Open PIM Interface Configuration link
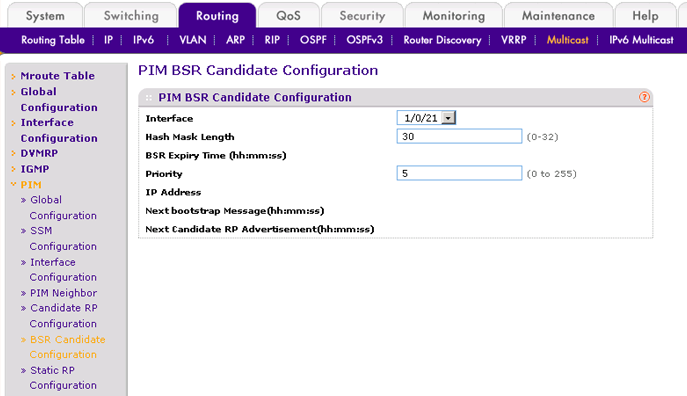Screen dimensions: 687x396 click(63, 269)
